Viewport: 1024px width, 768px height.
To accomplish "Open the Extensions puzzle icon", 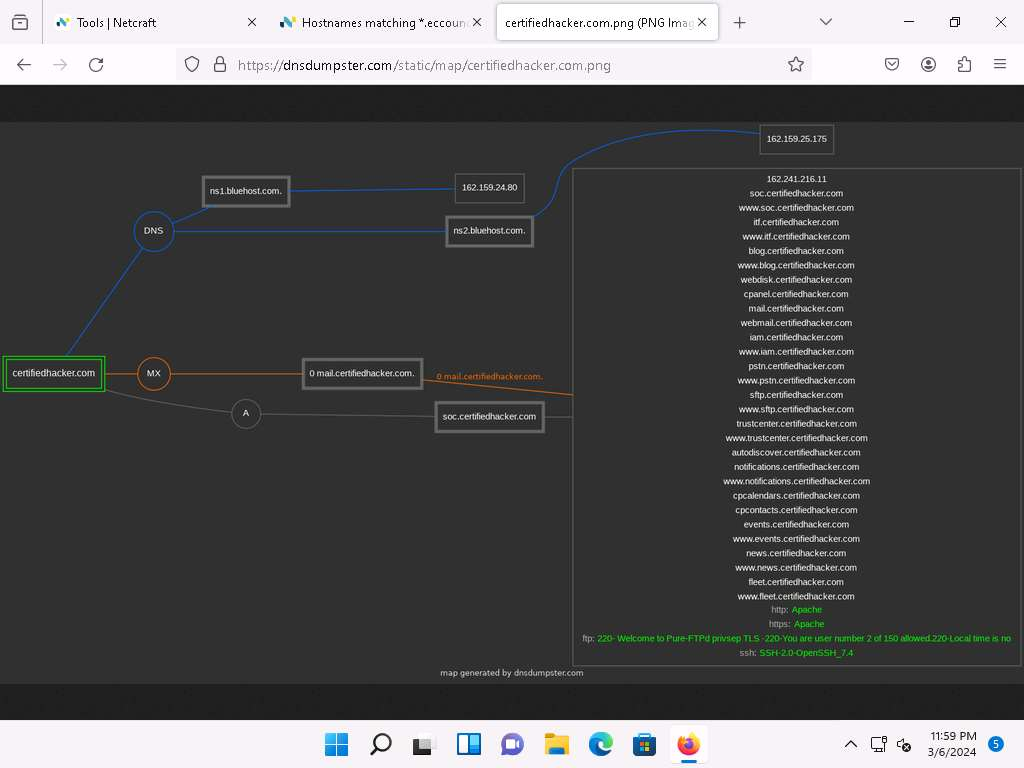I will (x=964, y=64).
